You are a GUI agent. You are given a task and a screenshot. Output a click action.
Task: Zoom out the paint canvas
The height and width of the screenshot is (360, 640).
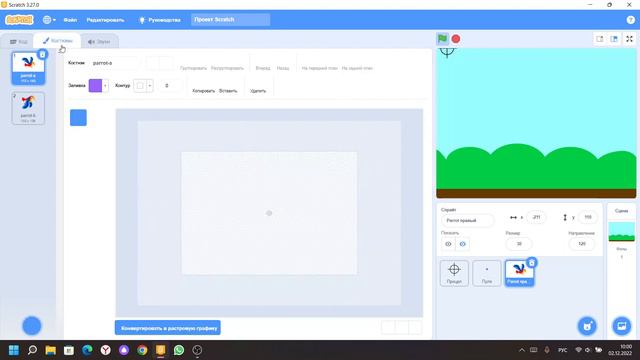click(388, 327)
